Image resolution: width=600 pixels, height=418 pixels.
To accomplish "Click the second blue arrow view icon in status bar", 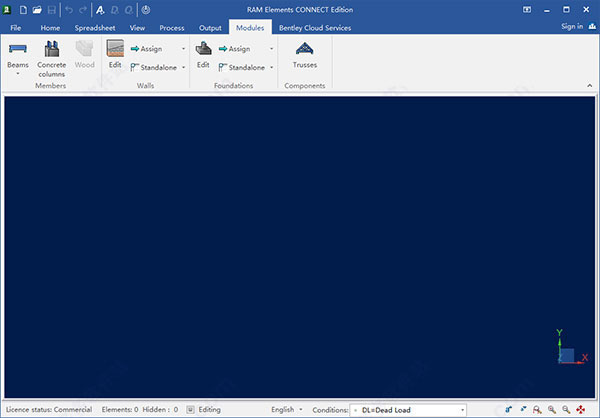I will (x=523, y=410).
